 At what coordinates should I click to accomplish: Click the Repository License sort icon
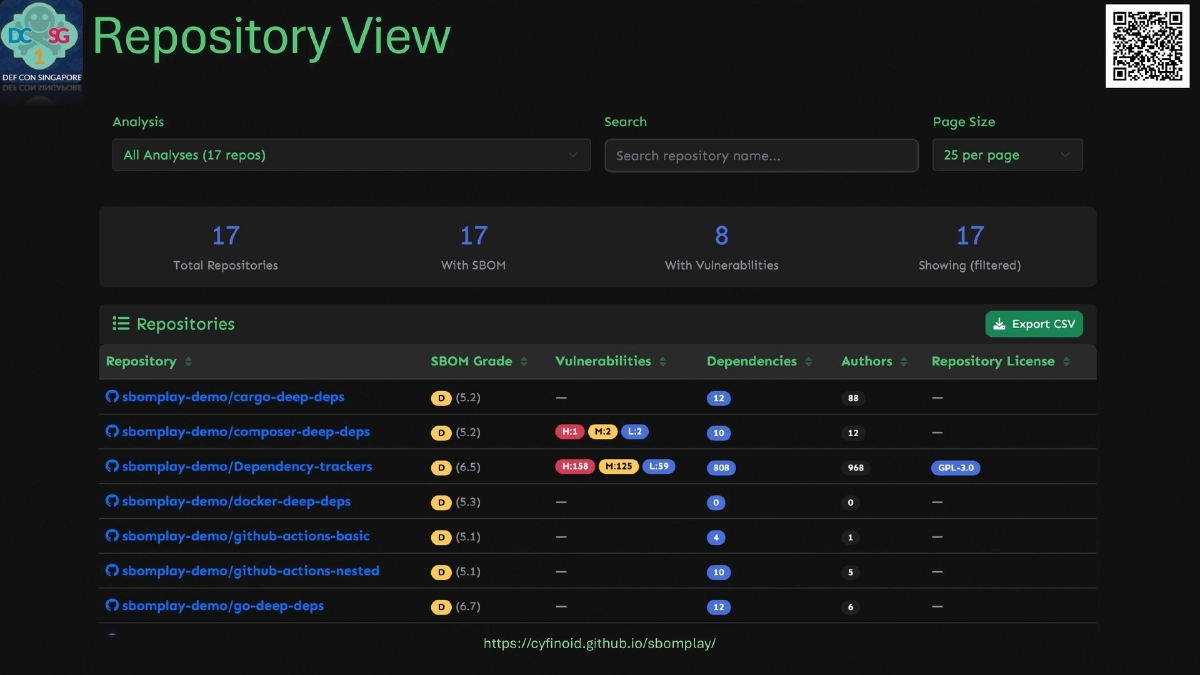coord(1066,362)
